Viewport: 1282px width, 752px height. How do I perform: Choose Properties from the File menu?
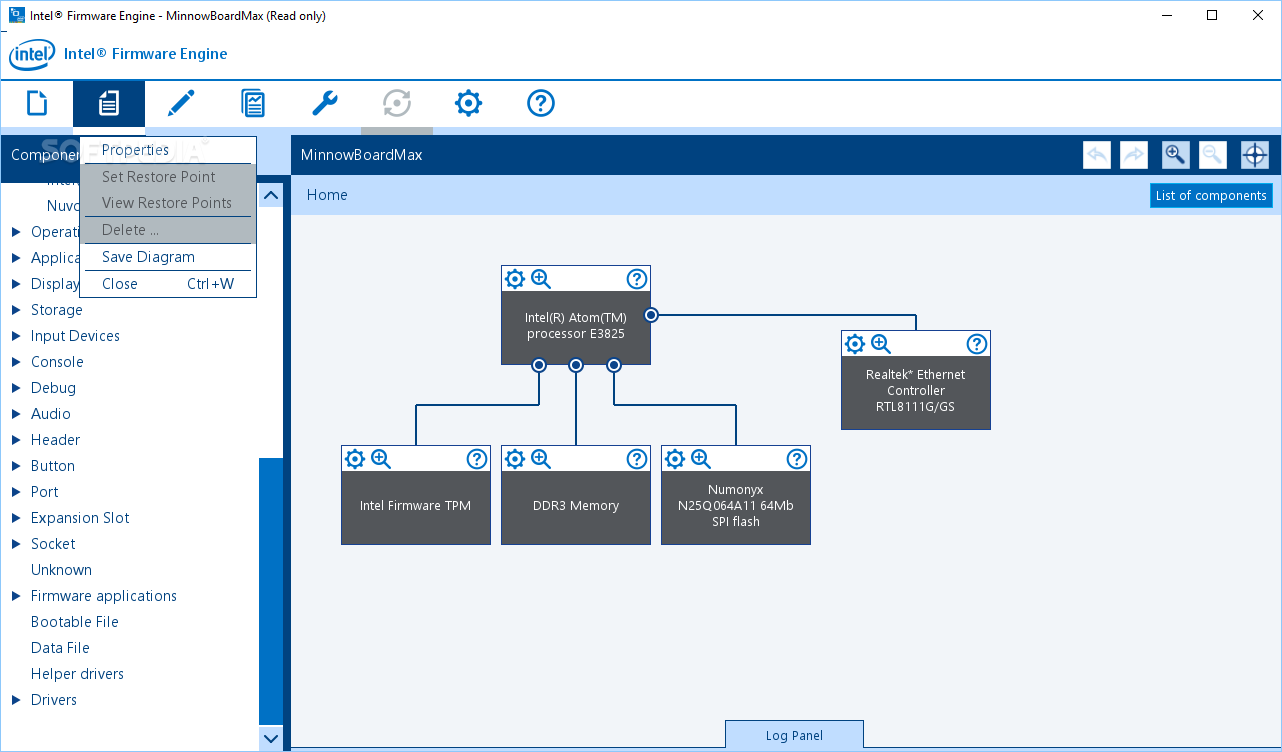point(168,150)
